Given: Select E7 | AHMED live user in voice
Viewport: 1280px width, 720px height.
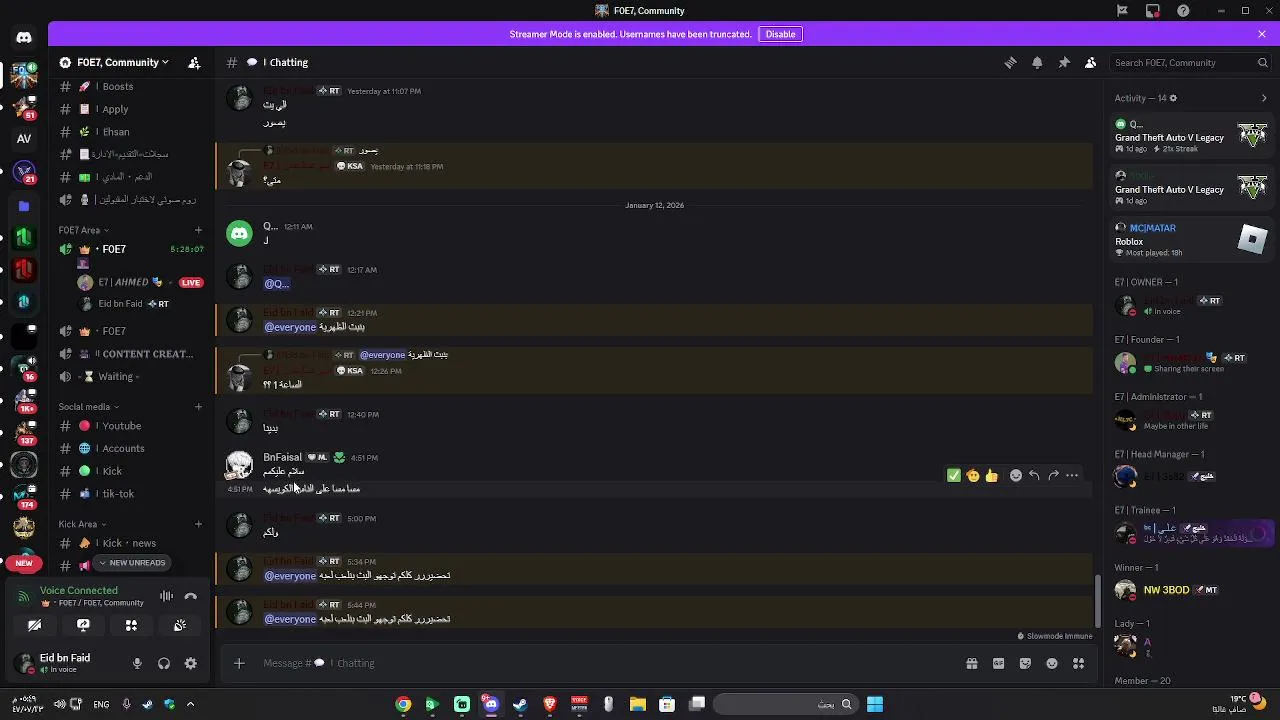Looking at the screenshot, I should coord(140,283).
